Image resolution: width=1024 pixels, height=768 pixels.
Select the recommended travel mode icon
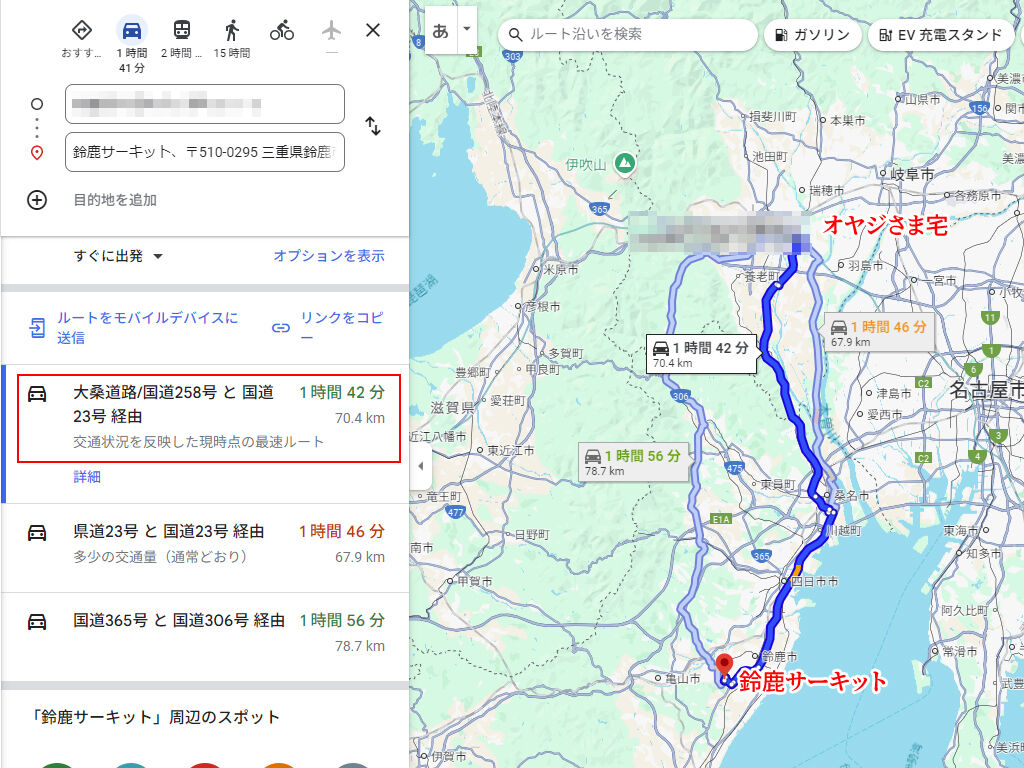point(81,30)
